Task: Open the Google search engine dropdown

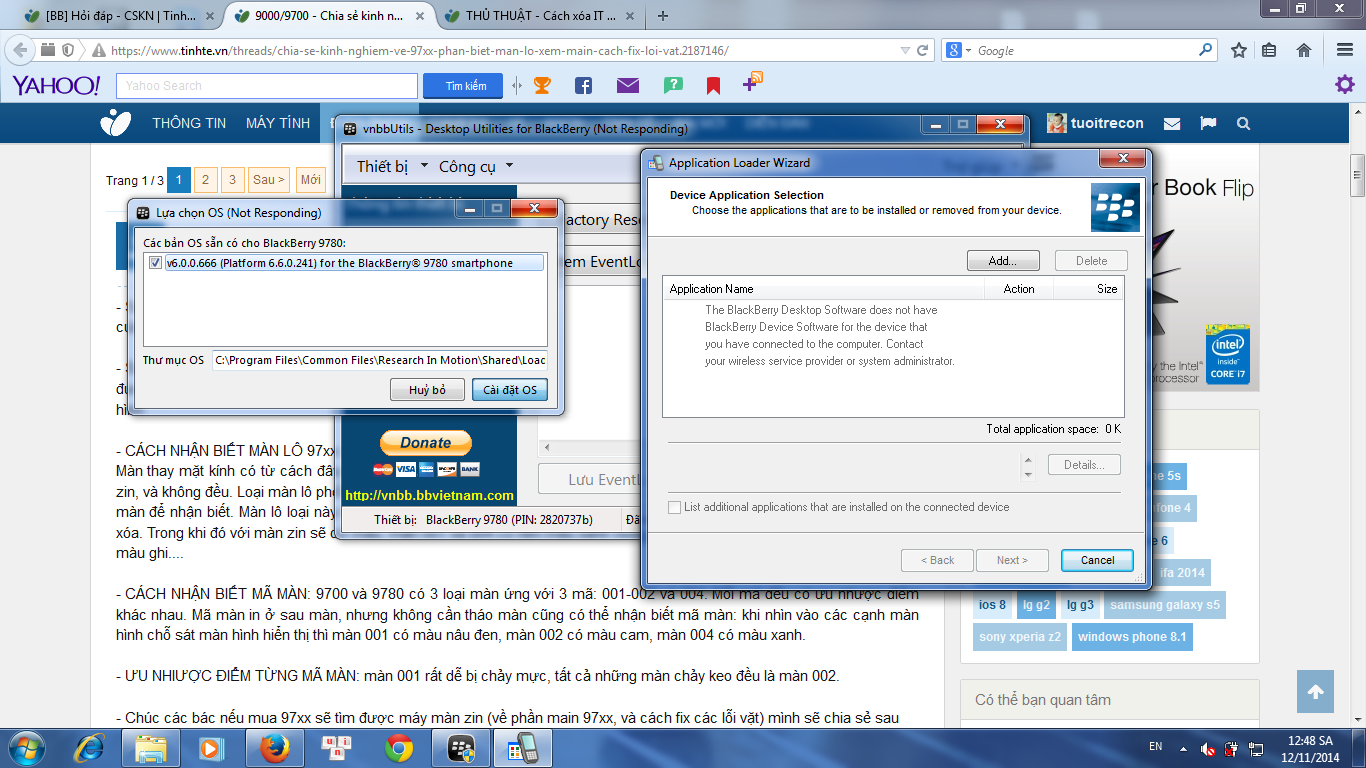Action: tap(959, 50)
